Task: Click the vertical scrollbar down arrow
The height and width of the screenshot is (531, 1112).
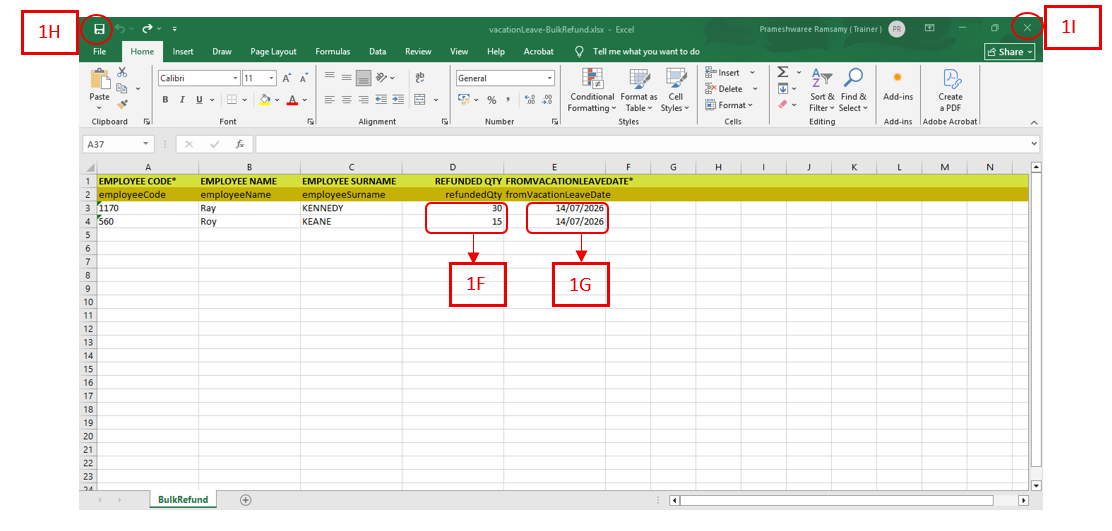Action: point(1036,486)
